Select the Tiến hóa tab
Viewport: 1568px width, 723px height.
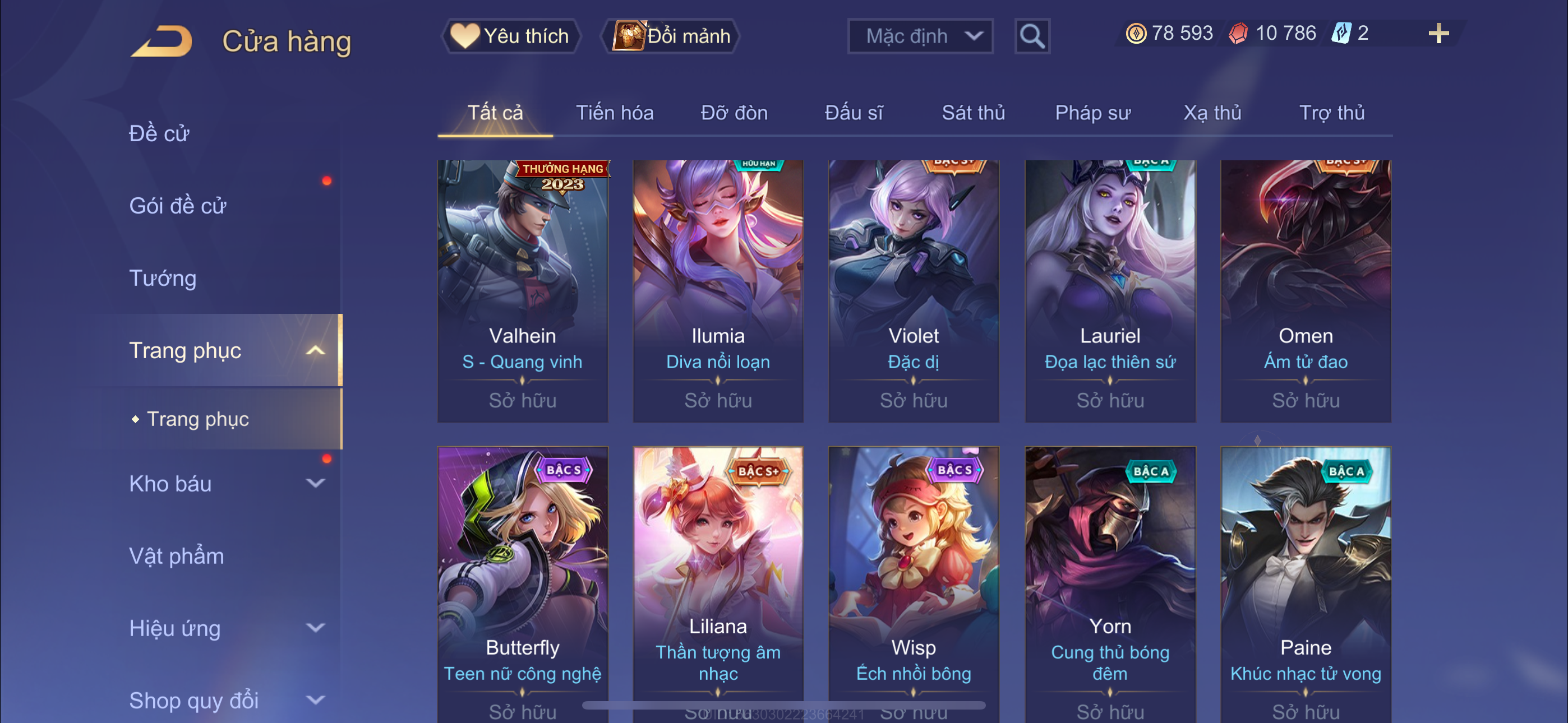(x=615, y=113)
